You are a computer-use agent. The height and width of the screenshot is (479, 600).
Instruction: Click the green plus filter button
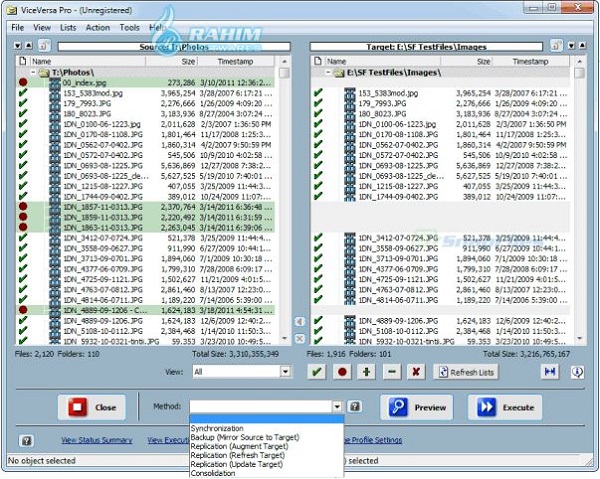367,371
